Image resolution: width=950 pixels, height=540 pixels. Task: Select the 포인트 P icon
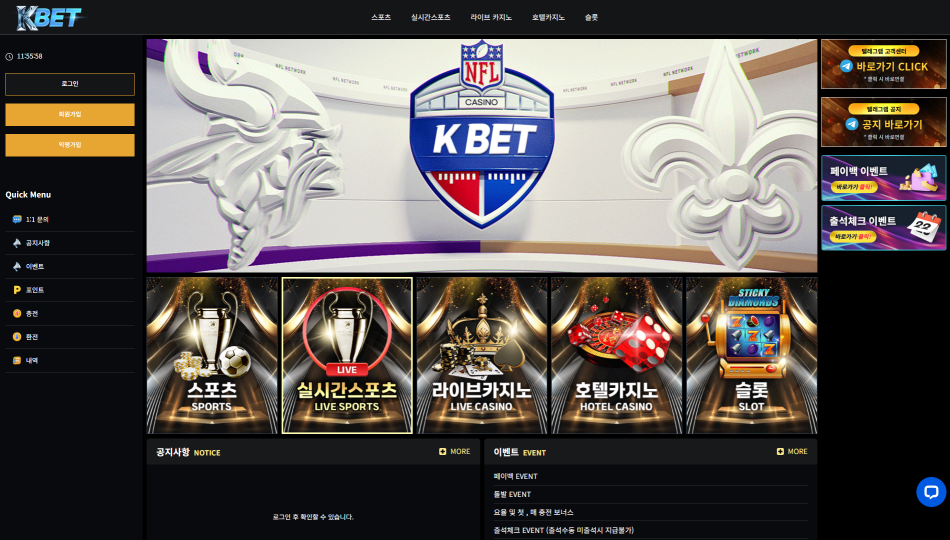pyautogui.click(x=17, y=290)
